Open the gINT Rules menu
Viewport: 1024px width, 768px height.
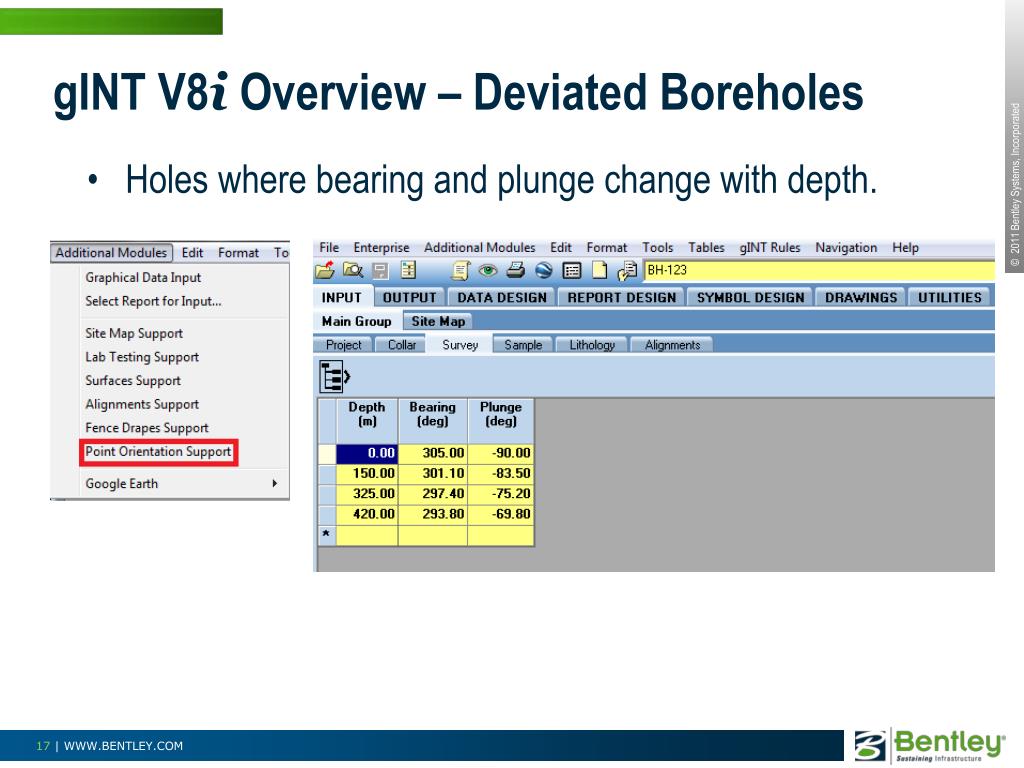770,248
